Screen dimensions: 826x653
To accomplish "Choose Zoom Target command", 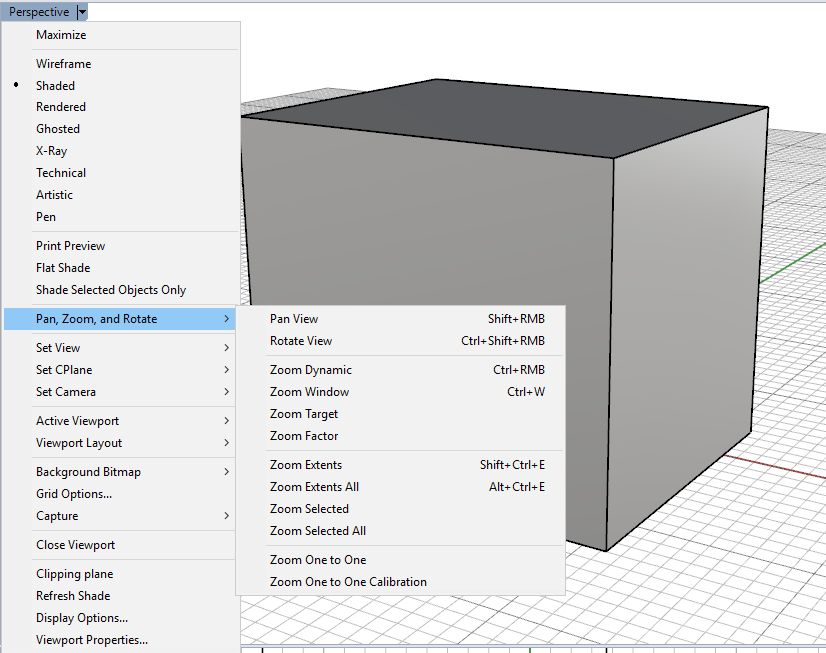I will [x=400, y=414].
